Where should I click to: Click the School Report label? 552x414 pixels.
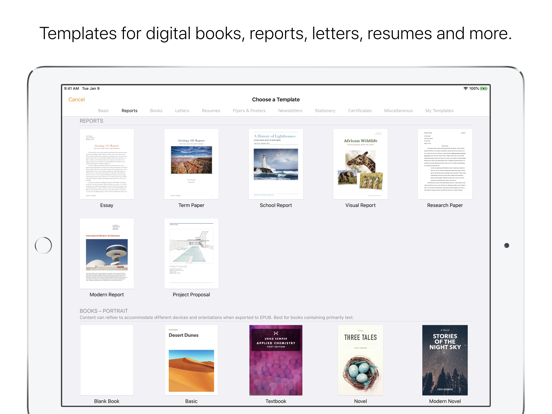click(276, 205)
